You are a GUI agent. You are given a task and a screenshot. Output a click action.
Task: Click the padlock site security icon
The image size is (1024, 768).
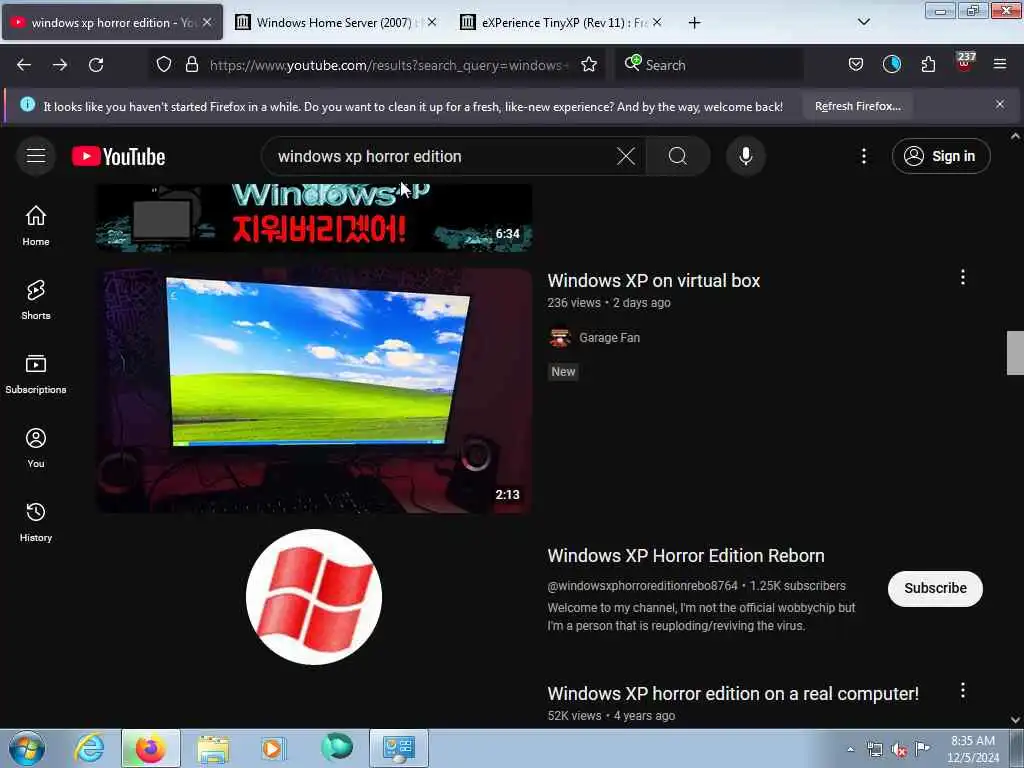pos(191,65)
